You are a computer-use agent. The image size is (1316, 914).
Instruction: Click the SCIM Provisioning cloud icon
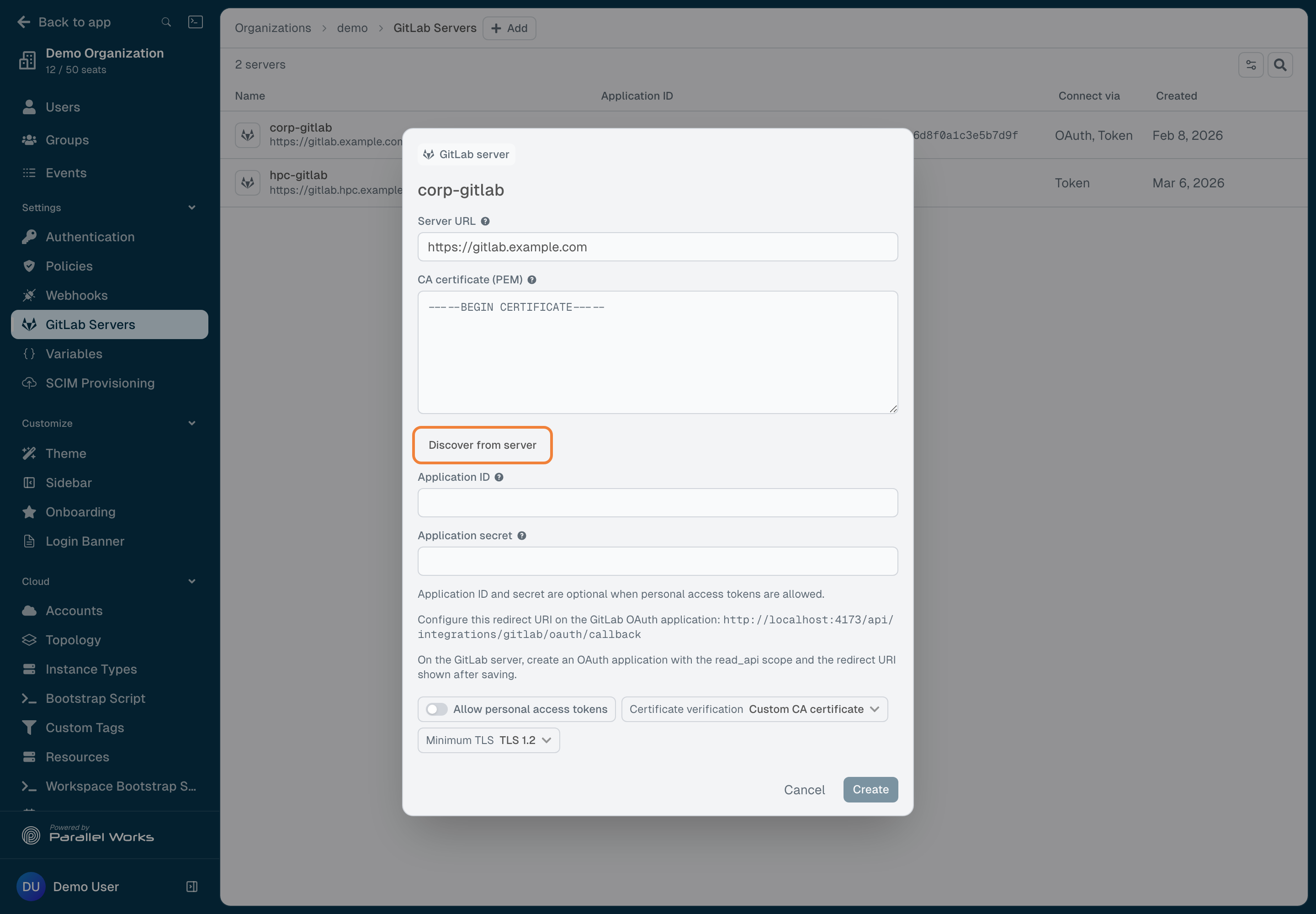pos(29,383)
